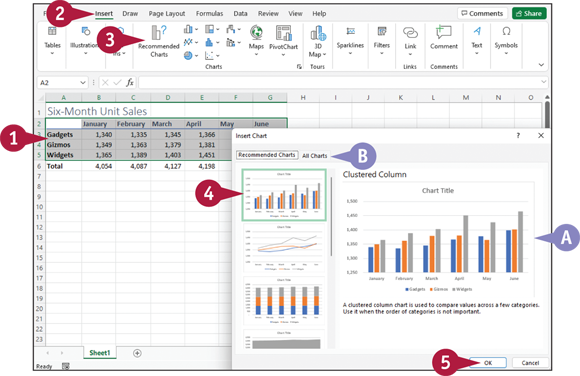The height and width of the screenshot is (376, 580).
Task: Click the Recommended Charts ribbon button
Action: [x=159, y=41]
